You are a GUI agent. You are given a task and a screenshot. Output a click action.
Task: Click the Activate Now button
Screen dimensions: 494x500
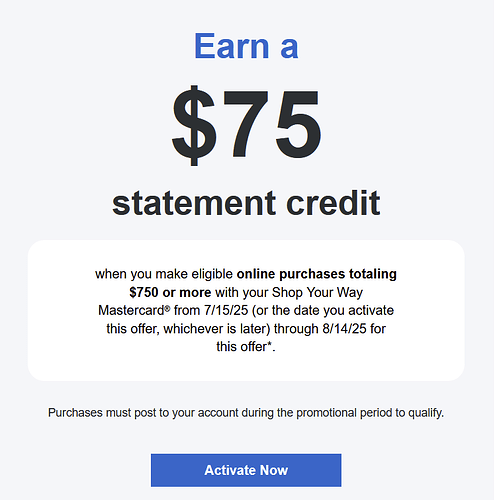[x=246, y=470]
